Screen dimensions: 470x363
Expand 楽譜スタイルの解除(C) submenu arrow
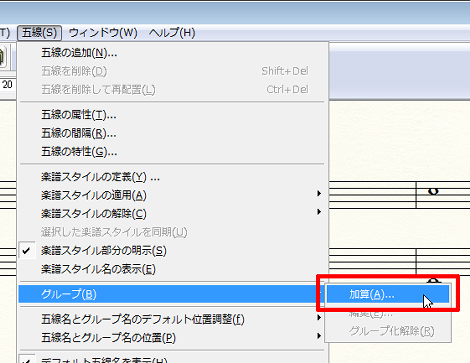(x=319, y=212)
